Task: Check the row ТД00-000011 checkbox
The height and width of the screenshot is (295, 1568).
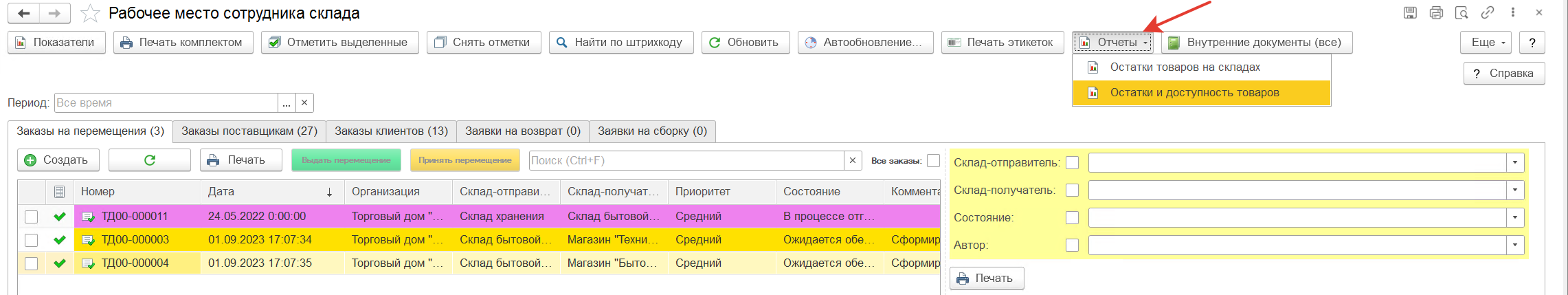Action: 31,217
